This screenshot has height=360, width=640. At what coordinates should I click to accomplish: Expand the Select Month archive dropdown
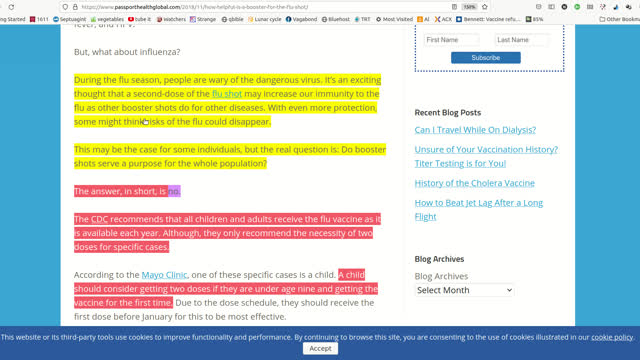pyautogui.click(x=464, y=290)
